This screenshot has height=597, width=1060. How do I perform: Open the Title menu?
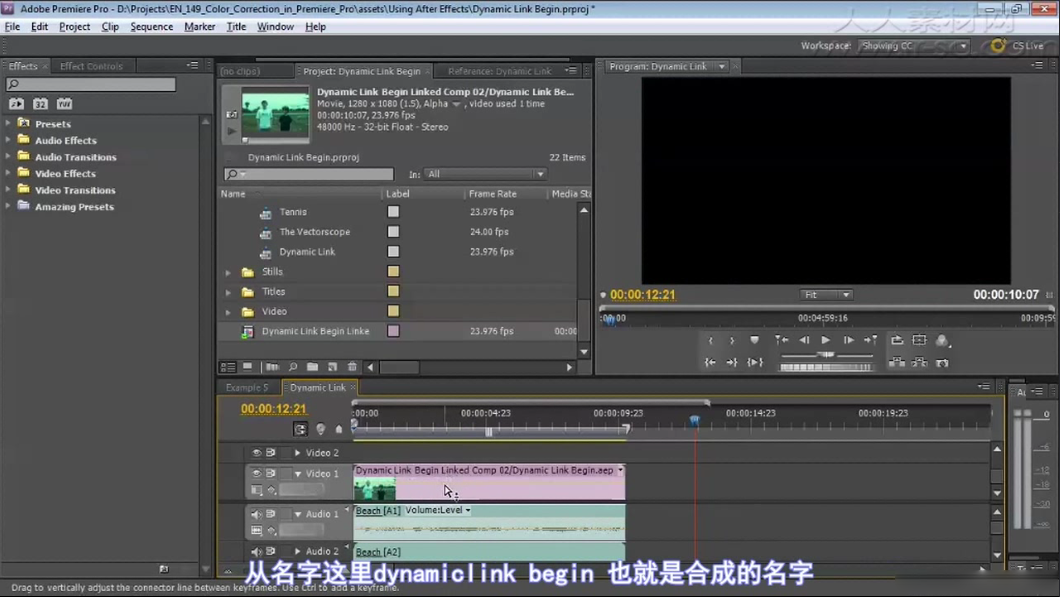[x=236, y=26]
